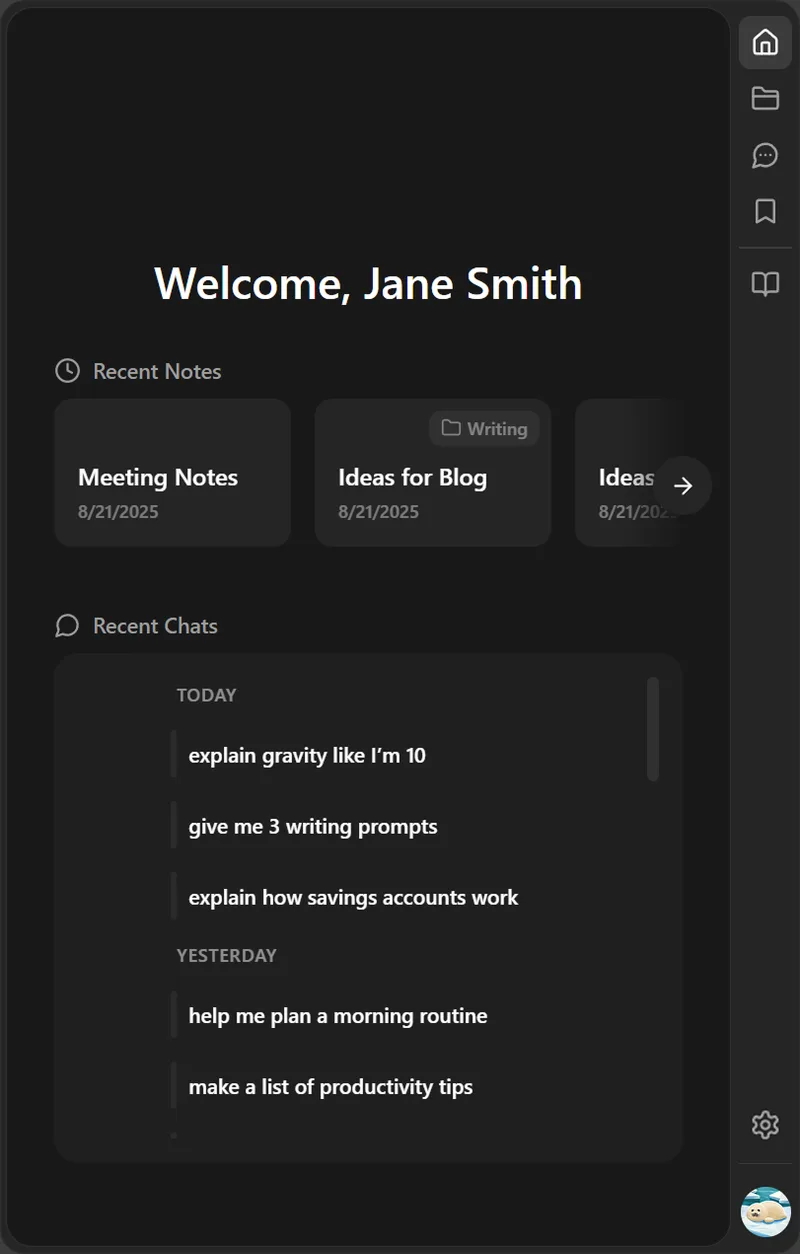Click the Welcome, Jane Smith heading
This screenshot has width=800, height=1254.
click(368, 284)
